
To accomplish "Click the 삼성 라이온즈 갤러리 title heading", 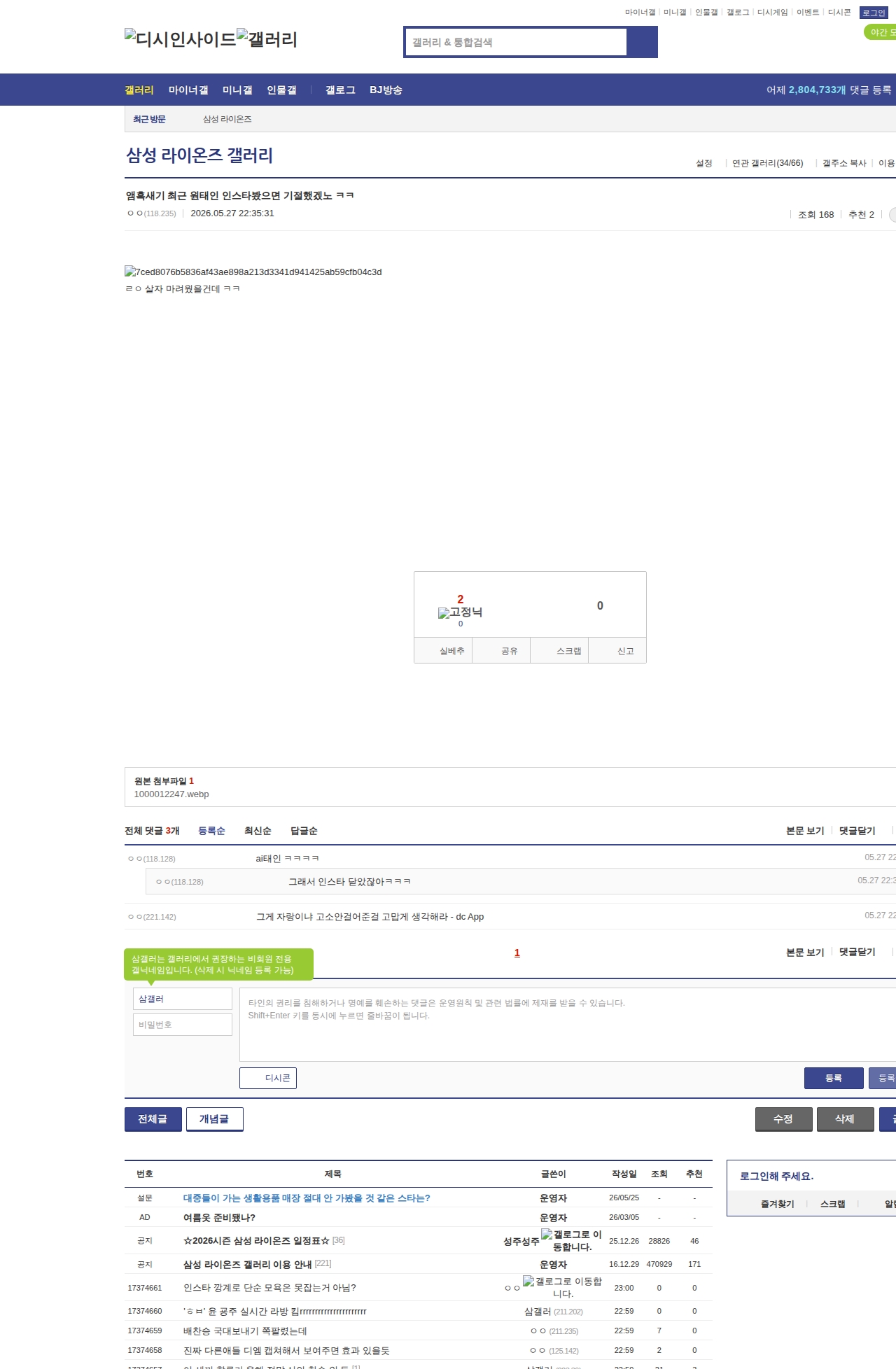I will point(199,155).
